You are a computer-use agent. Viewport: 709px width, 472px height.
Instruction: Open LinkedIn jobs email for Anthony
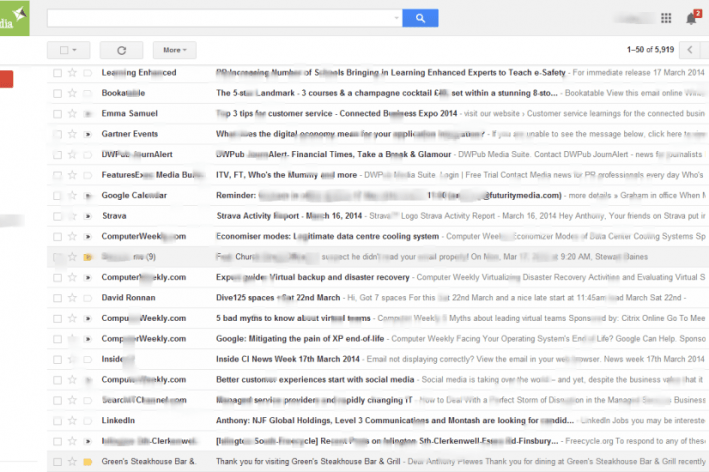point(378,420)
